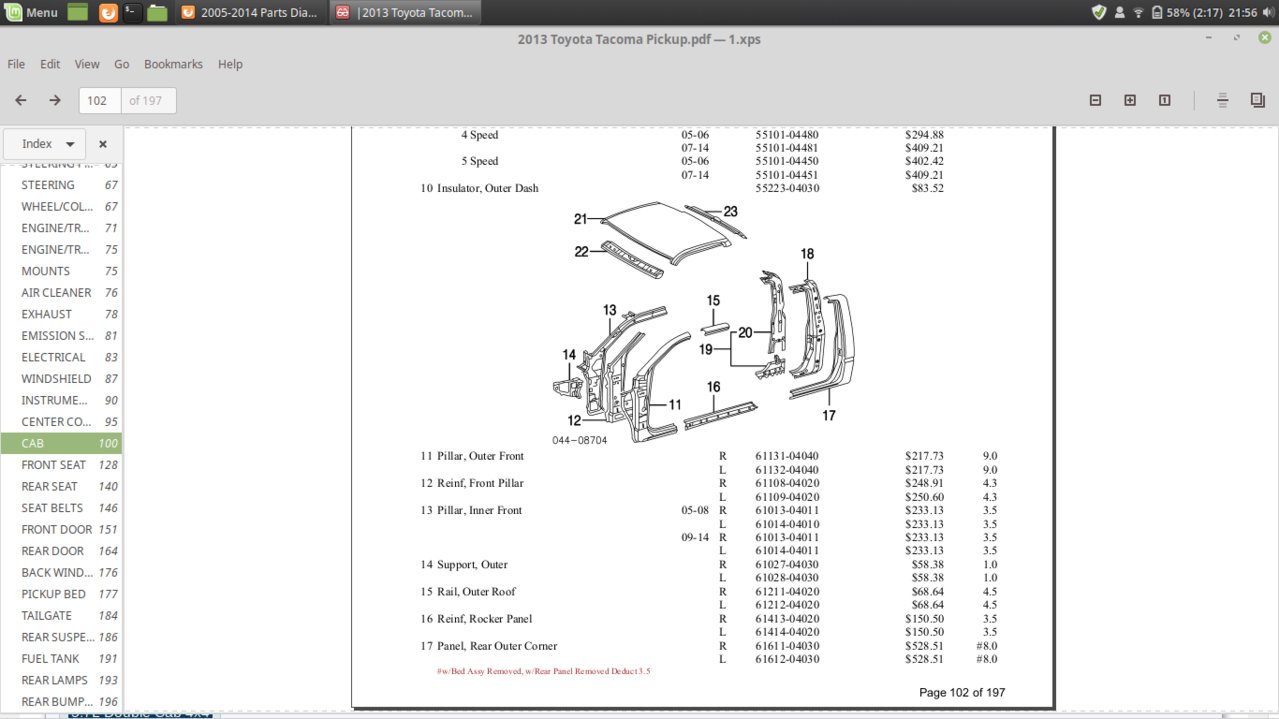Open the update manager shield icon
Screen dimensions: 1279x719
[1099, 13]
